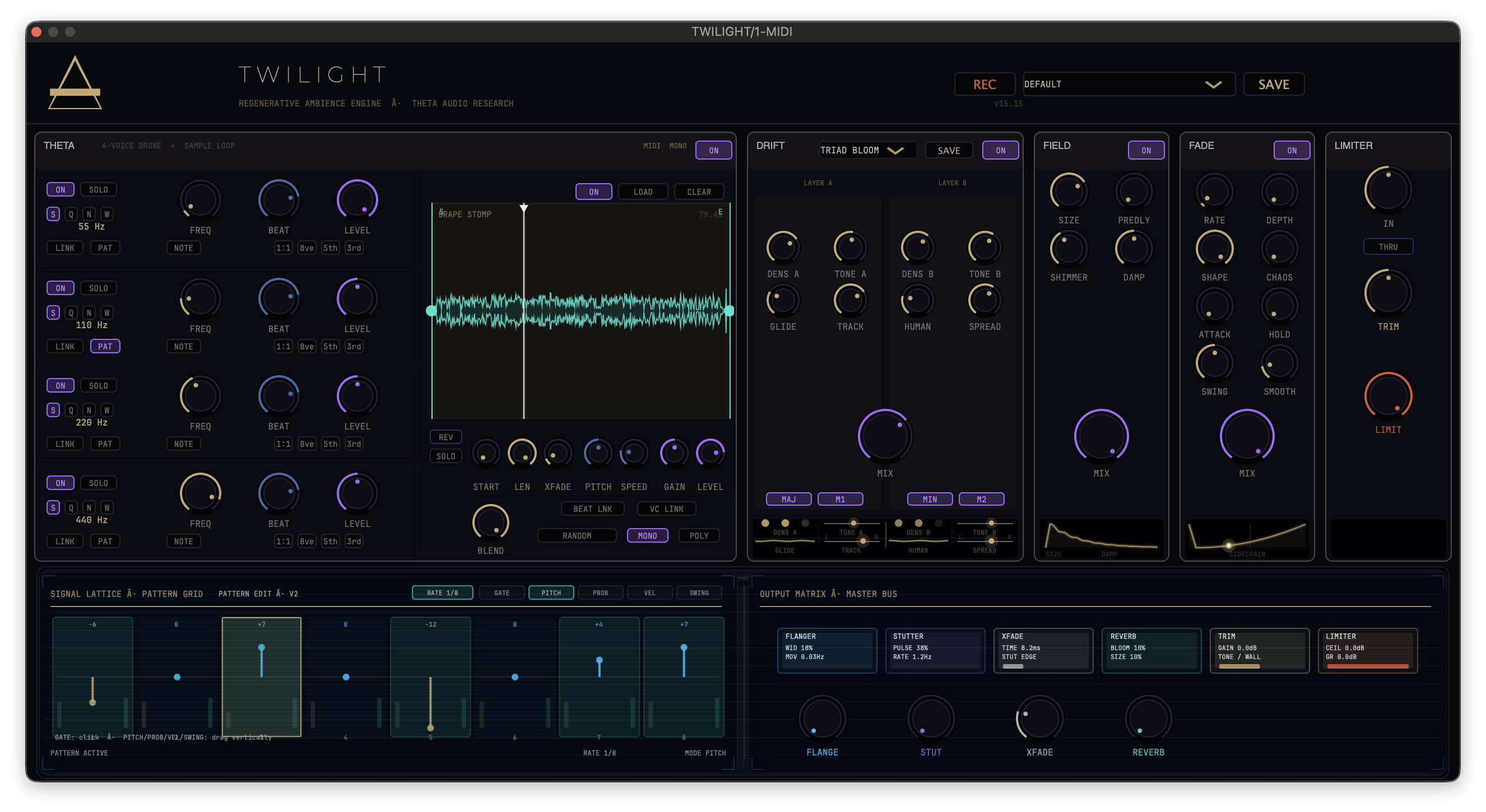
Task: Click the sample LEN knob
Action: coord(522,453)
